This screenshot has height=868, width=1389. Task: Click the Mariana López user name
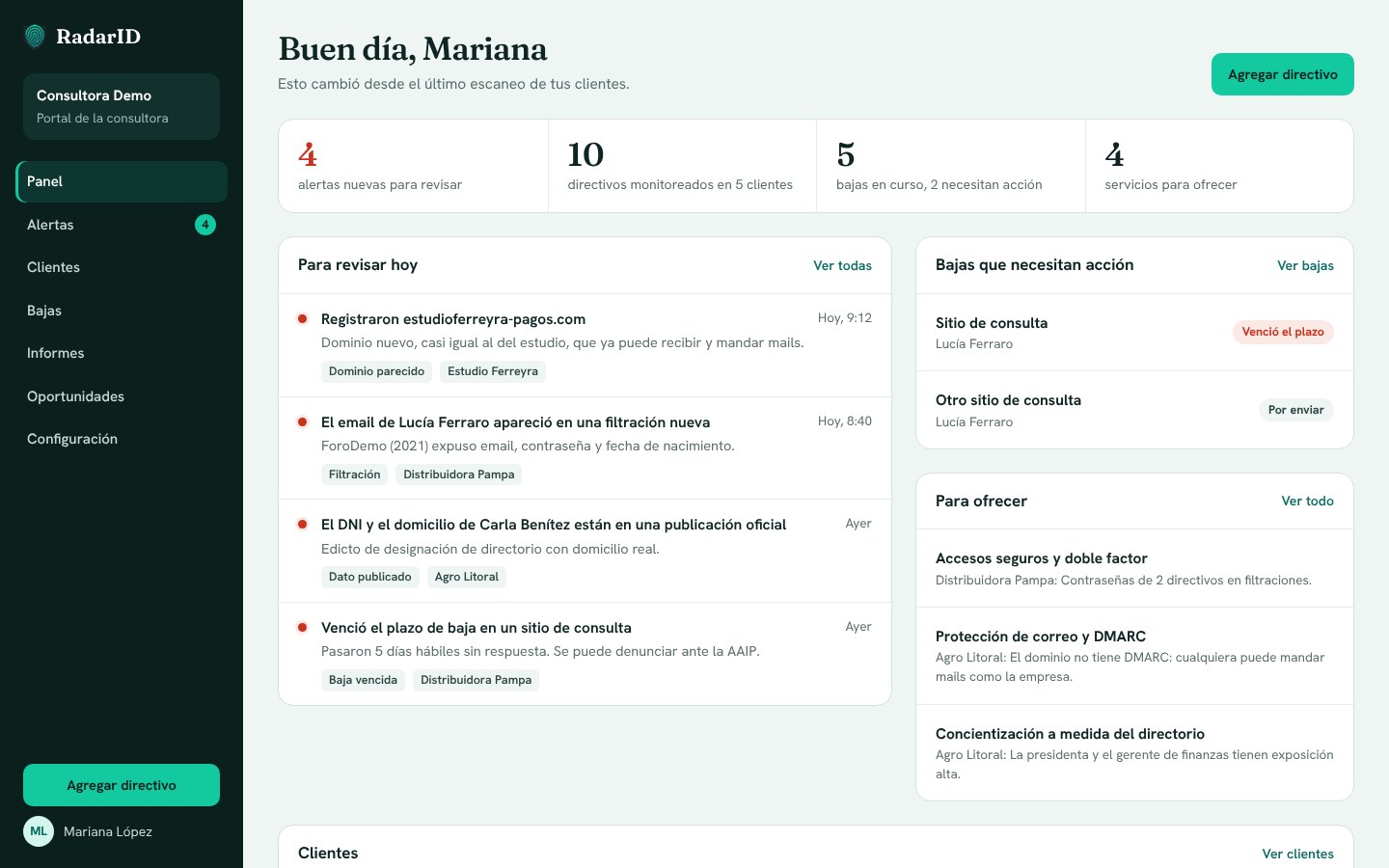[x=108, y=831]
